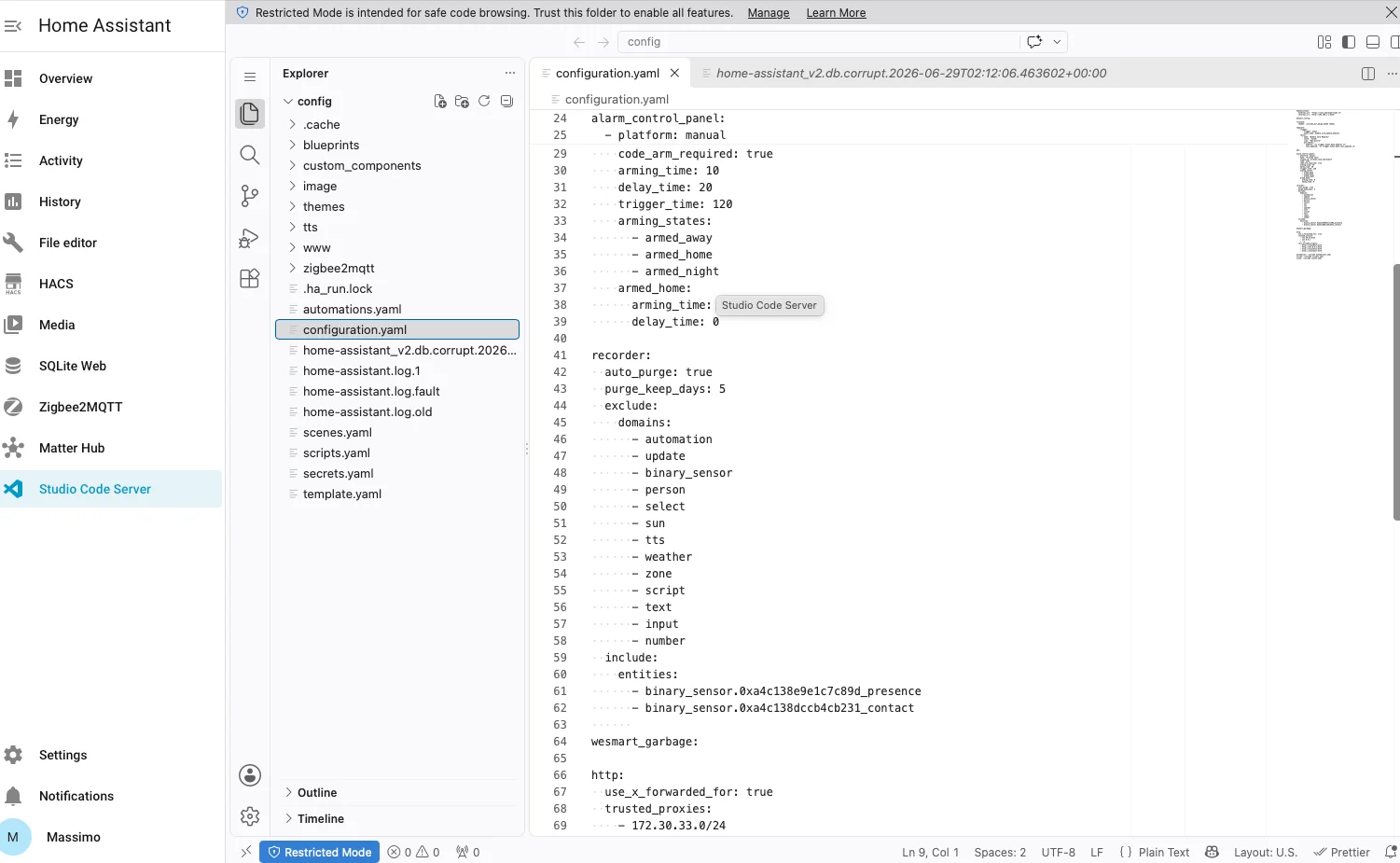The width and height of the screenshot is (1400, 863).
Task: Collapse all folders in Explorer
Action: pos(506,102)
